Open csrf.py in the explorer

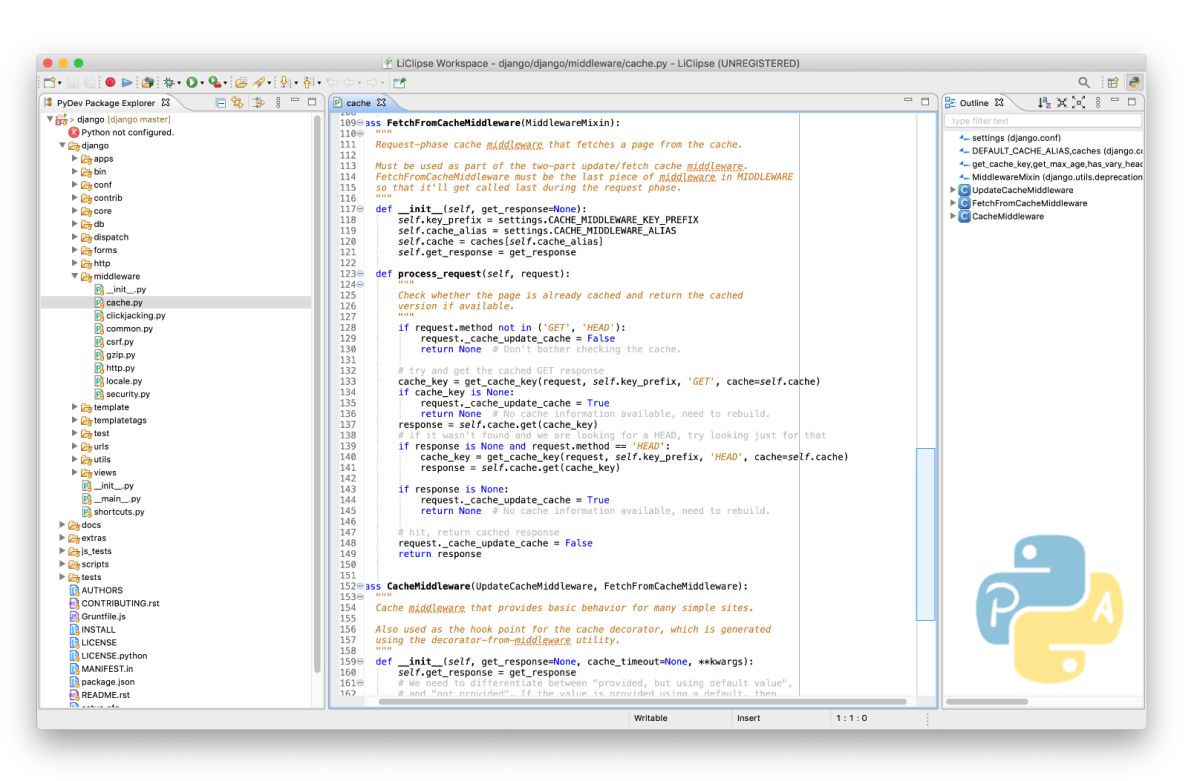120,342
